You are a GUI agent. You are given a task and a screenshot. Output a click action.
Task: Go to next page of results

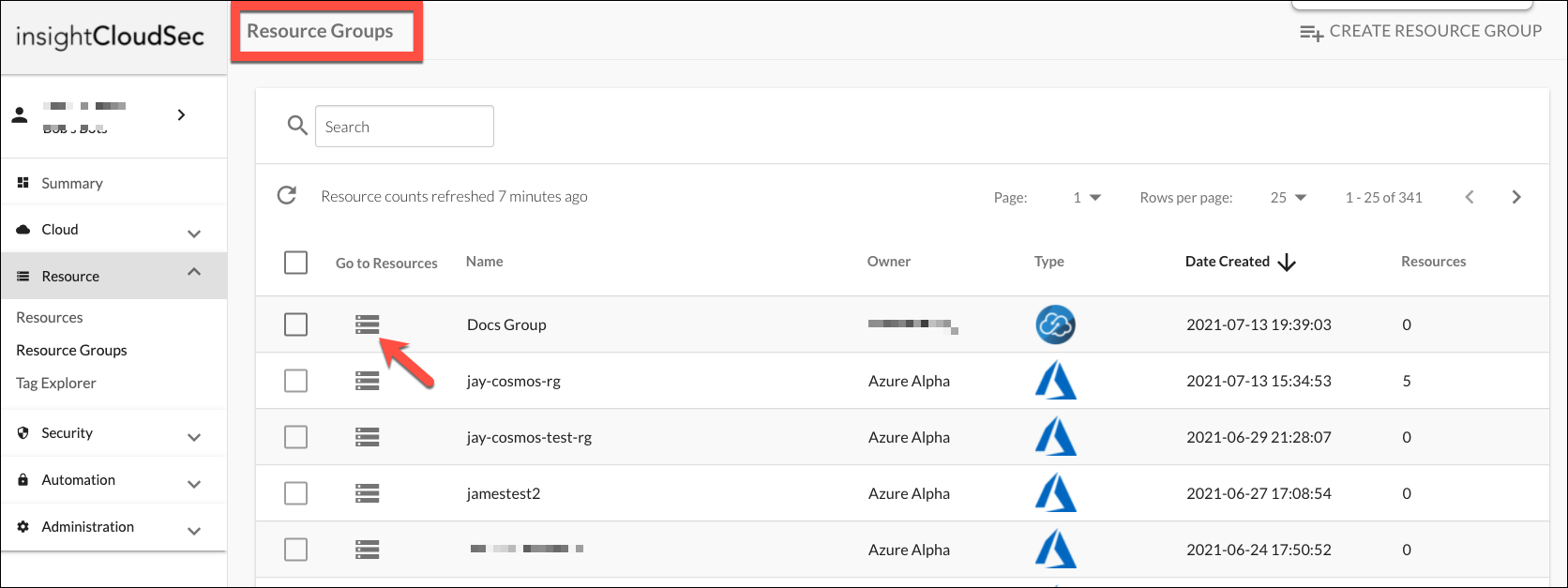[1516, 197]
